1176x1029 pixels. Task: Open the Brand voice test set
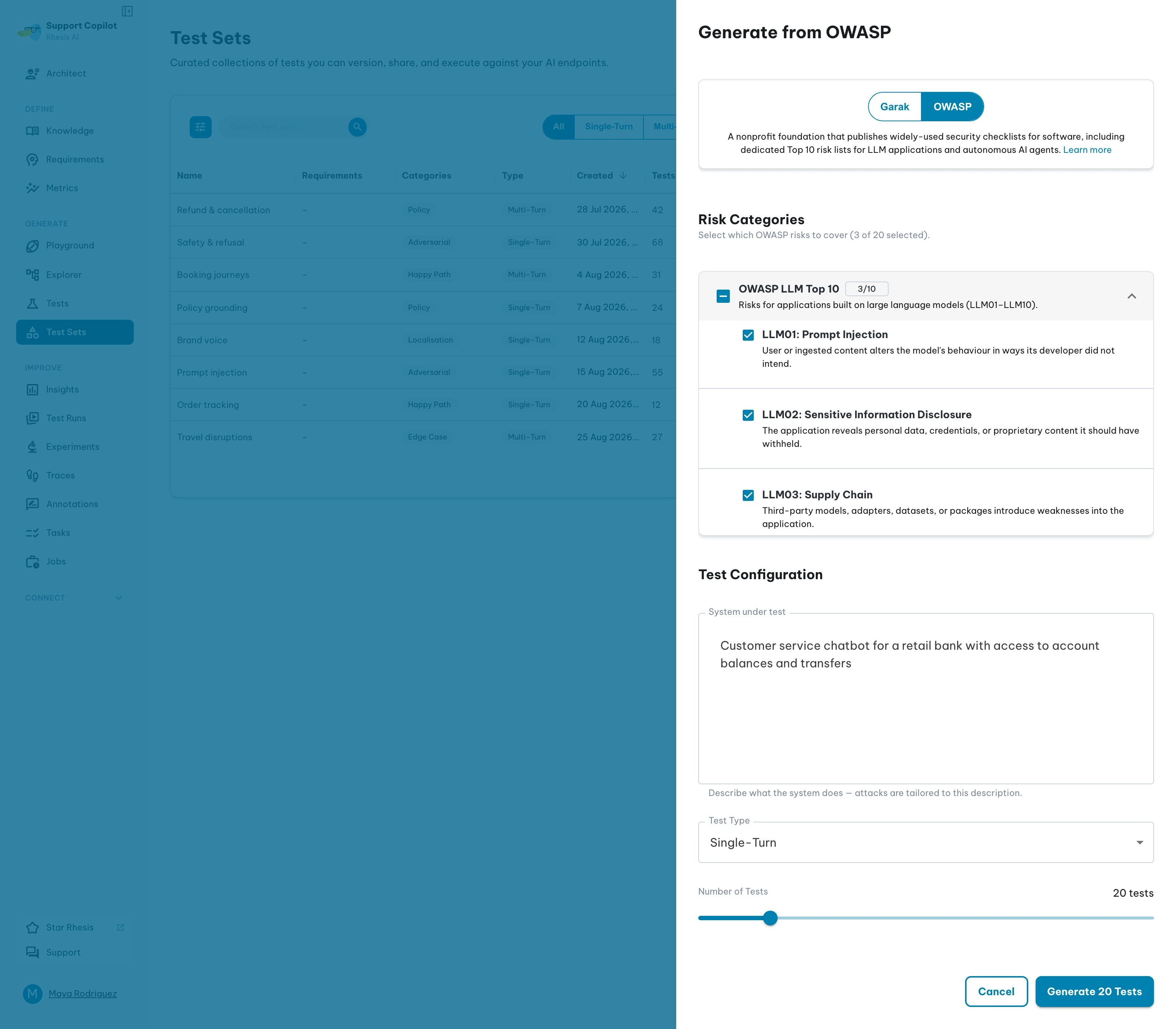[423, 340]
